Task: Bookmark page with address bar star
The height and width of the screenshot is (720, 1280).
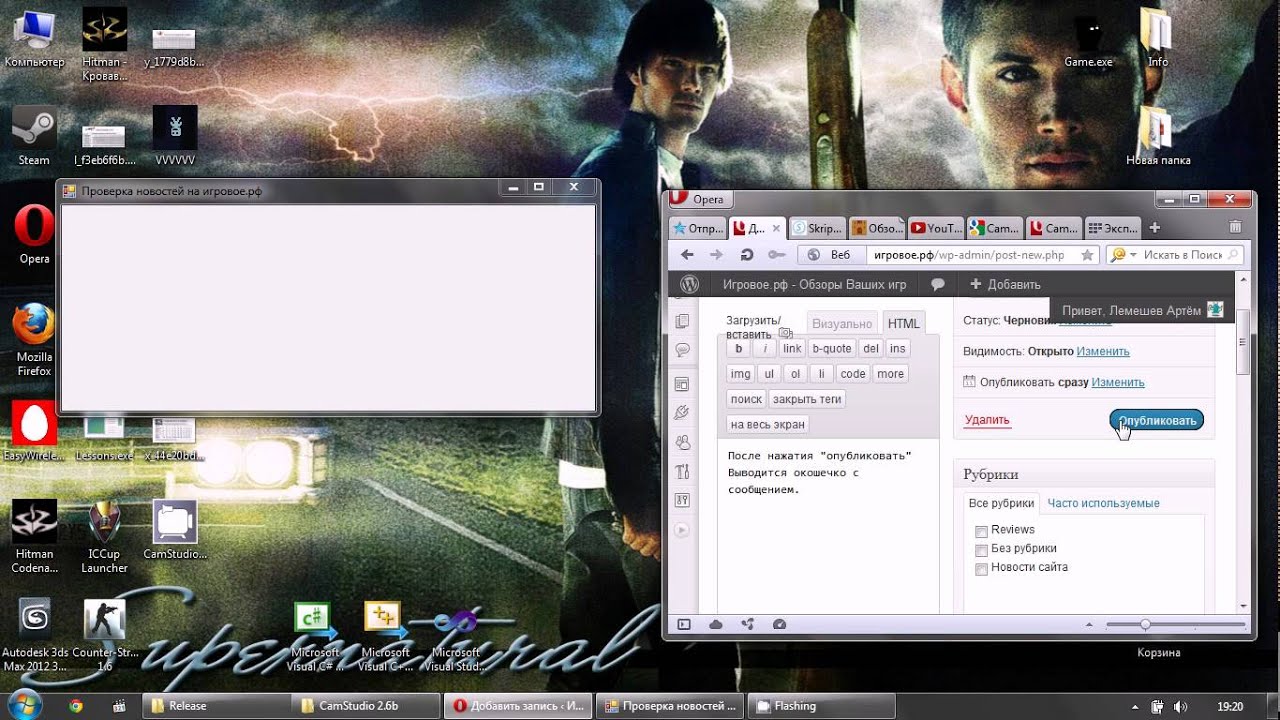Action: point(1087,255)
